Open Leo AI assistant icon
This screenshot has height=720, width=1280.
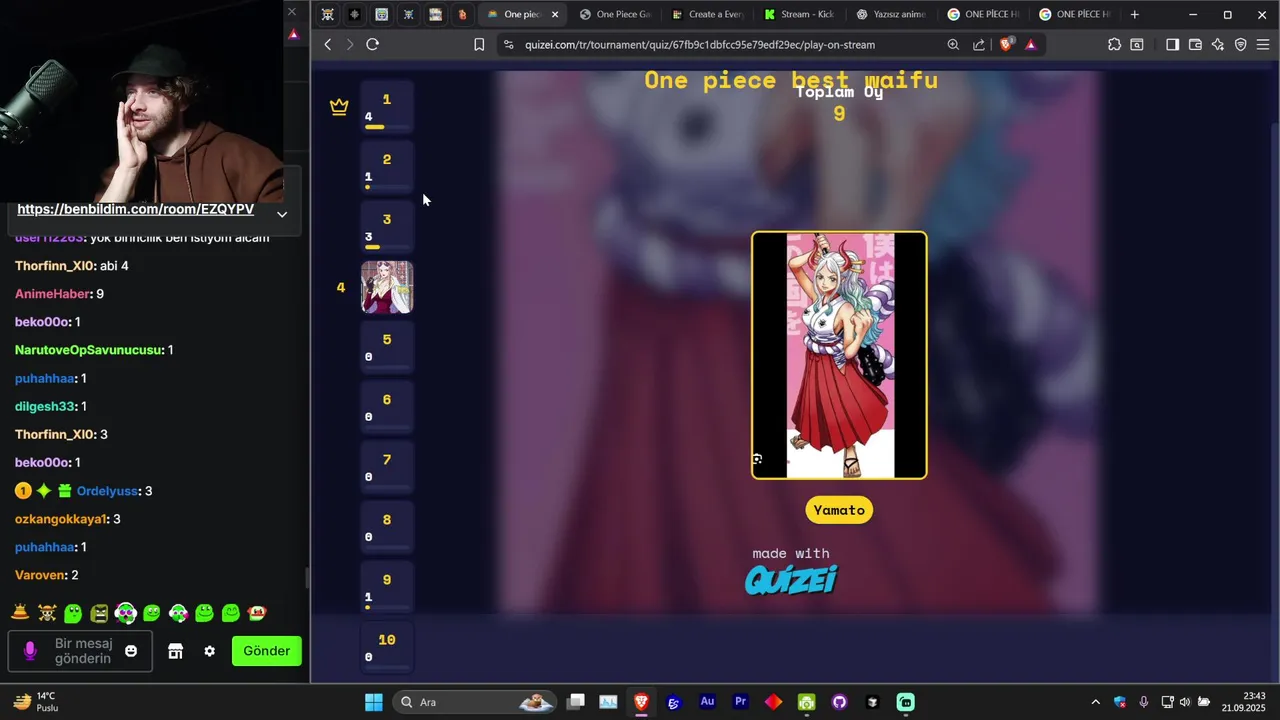click(1218, 44)
